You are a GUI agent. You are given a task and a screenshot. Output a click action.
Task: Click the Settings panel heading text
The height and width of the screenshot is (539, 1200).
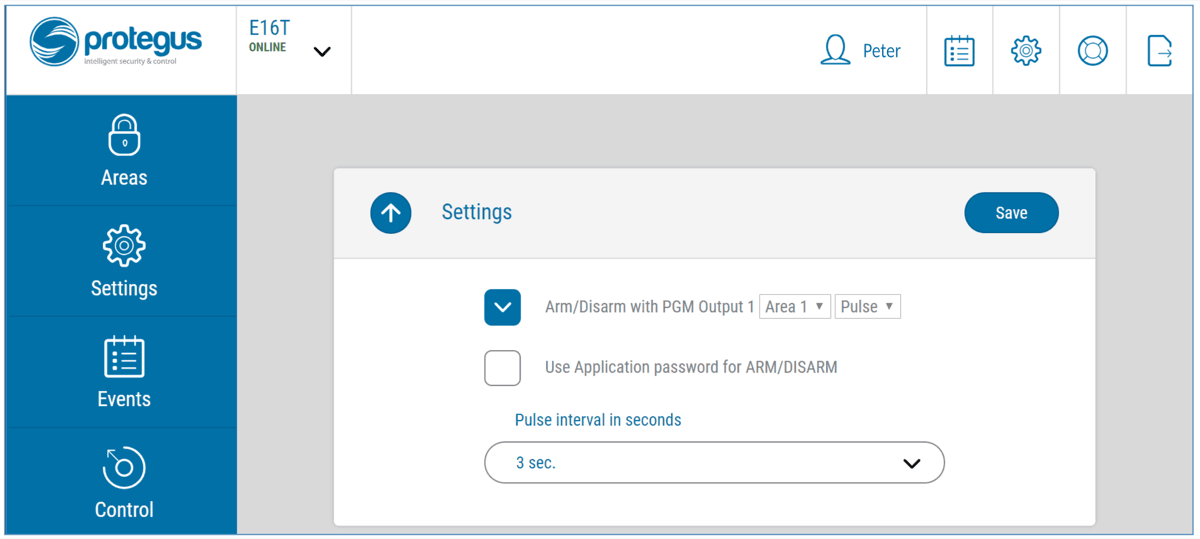[477, 212]
